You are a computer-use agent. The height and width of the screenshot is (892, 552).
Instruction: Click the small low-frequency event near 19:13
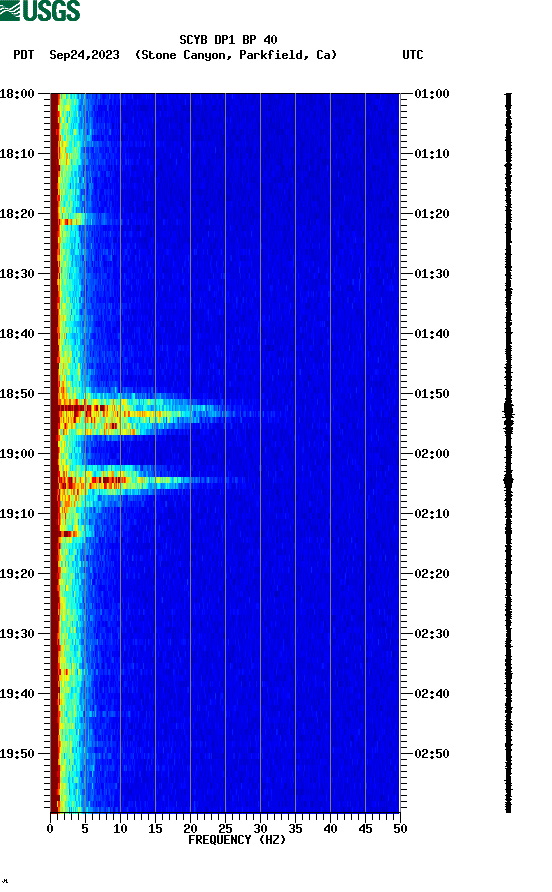(x=68, y=534)
